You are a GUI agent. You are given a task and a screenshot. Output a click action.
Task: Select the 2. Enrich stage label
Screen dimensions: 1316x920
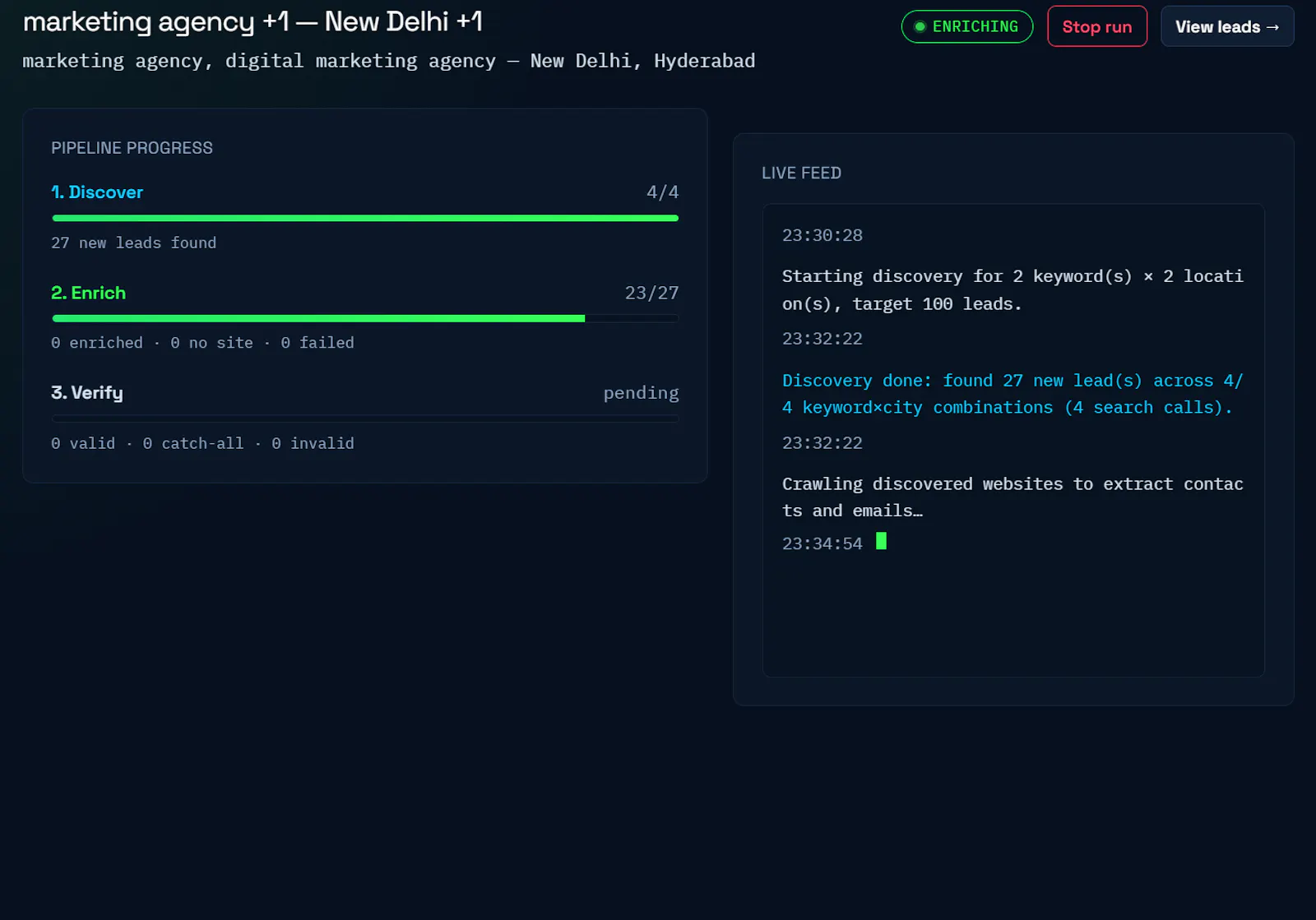click(88, 293)
